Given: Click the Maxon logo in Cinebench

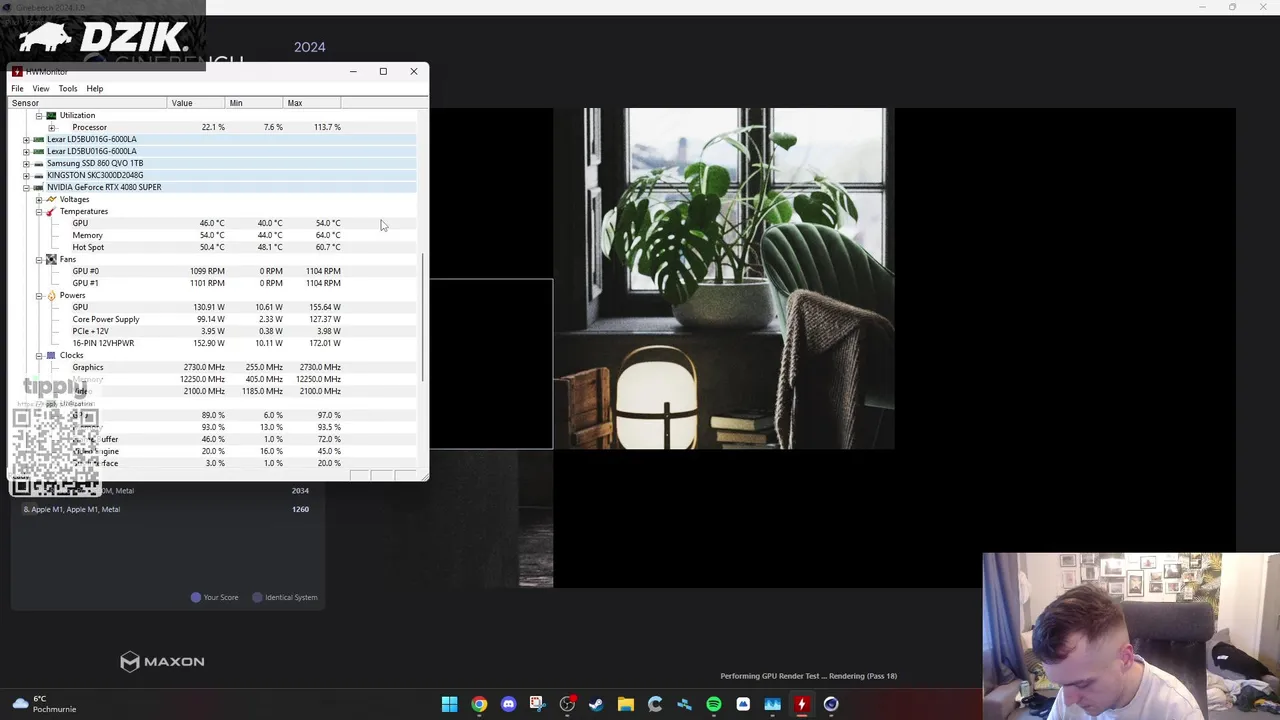Looking at the screenshot, I should pyautogui.click(x=162, y=661).
